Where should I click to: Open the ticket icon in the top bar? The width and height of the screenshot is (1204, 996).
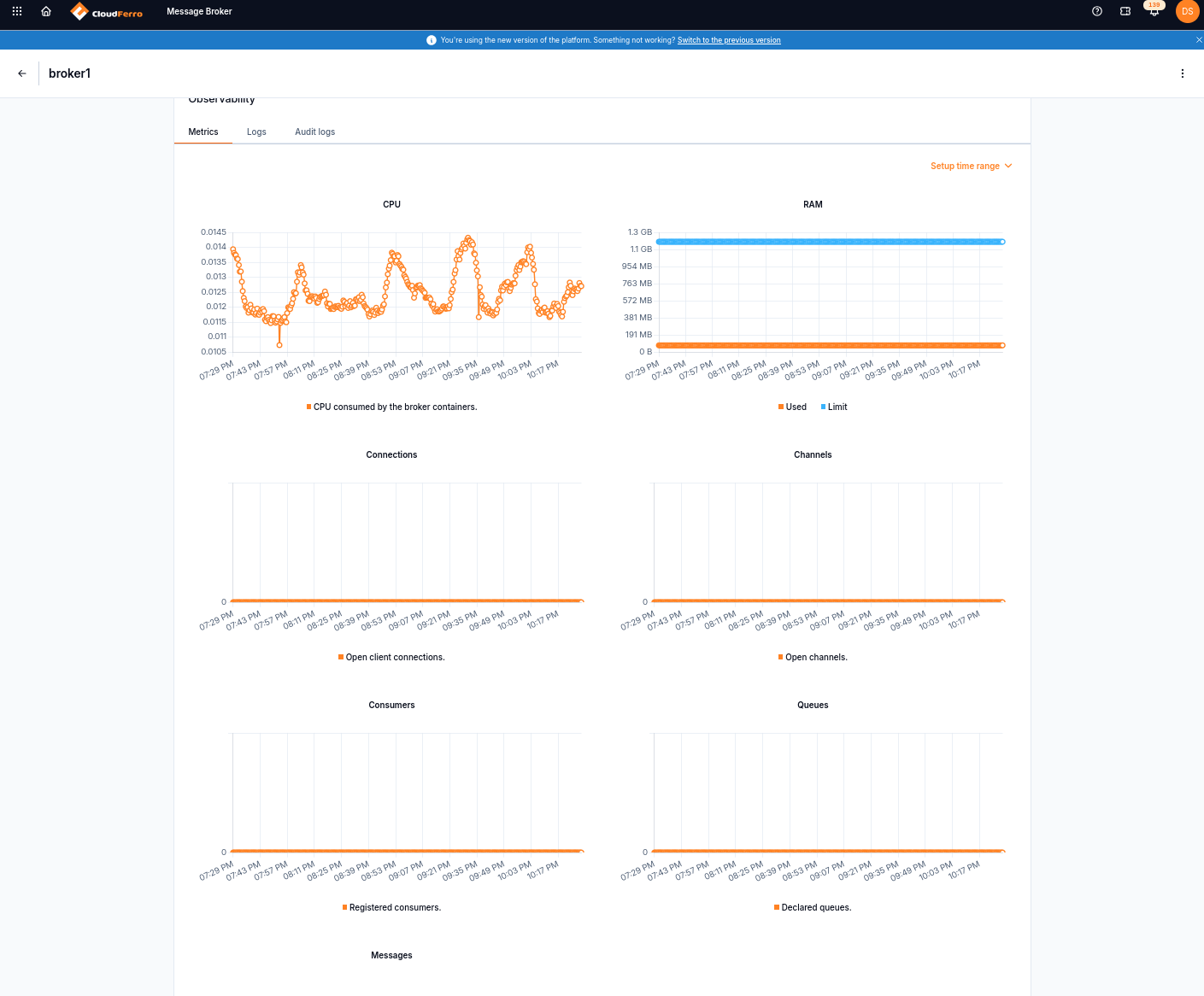1125,11
